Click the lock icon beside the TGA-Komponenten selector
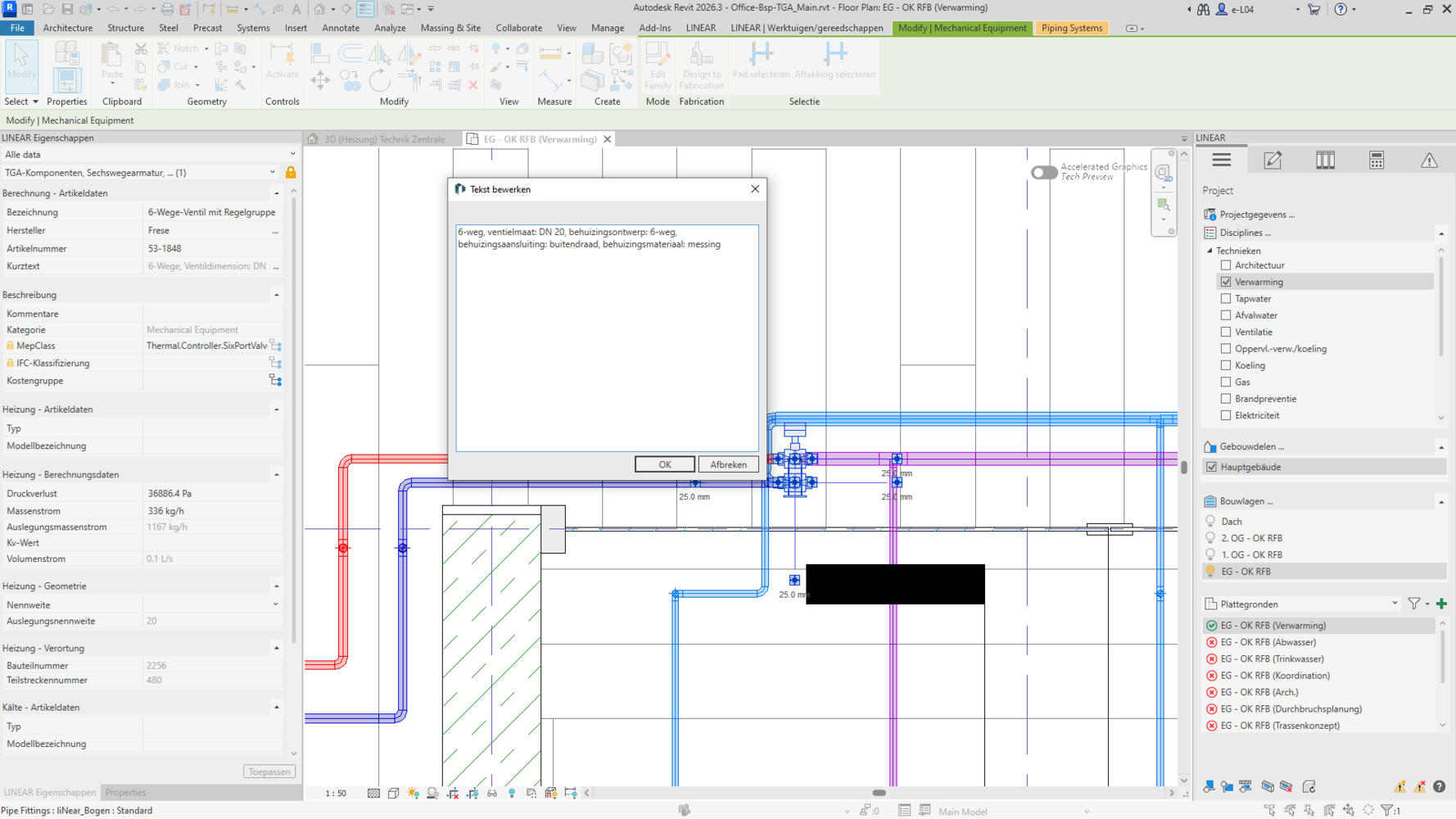The image size is (1456, 819). point(291,173)
